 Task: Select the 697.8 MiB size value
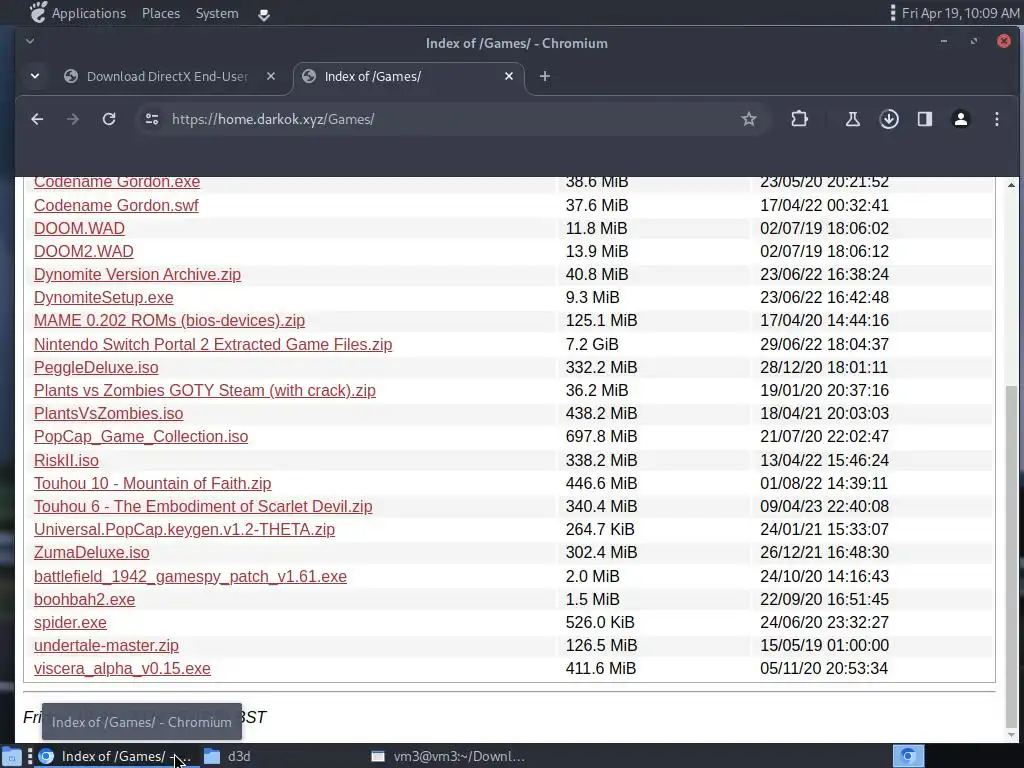coord(601,436)
